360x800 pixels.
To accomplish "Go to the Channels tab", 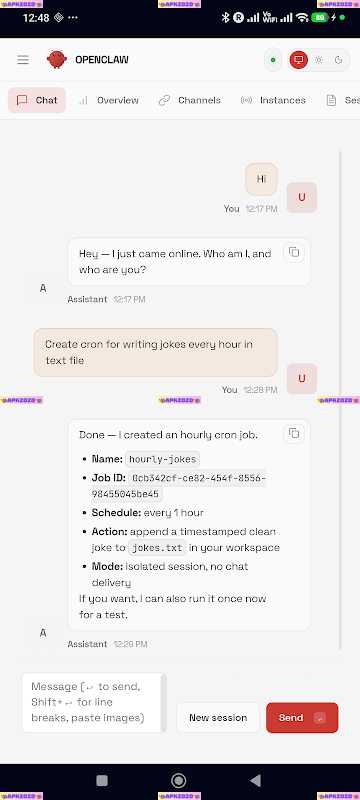I will point(189,100).
